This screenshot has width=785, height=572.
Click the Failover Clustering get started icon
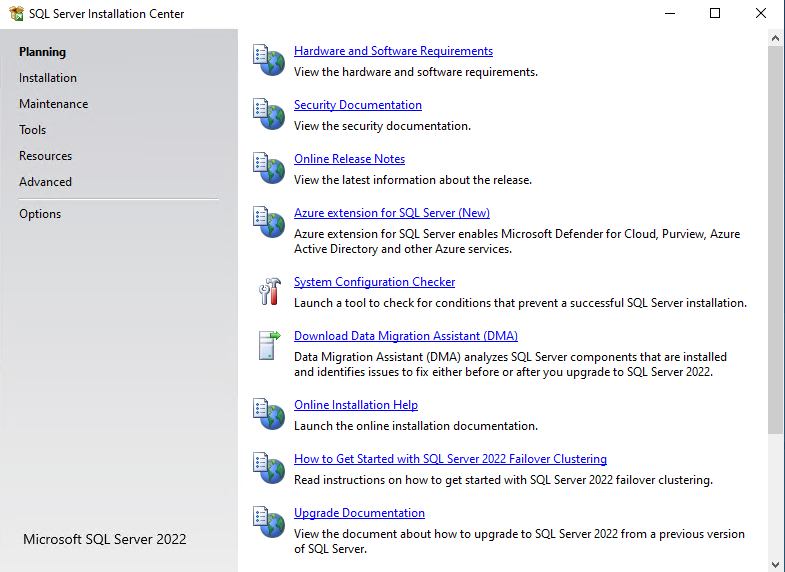(x=269, y=468)
